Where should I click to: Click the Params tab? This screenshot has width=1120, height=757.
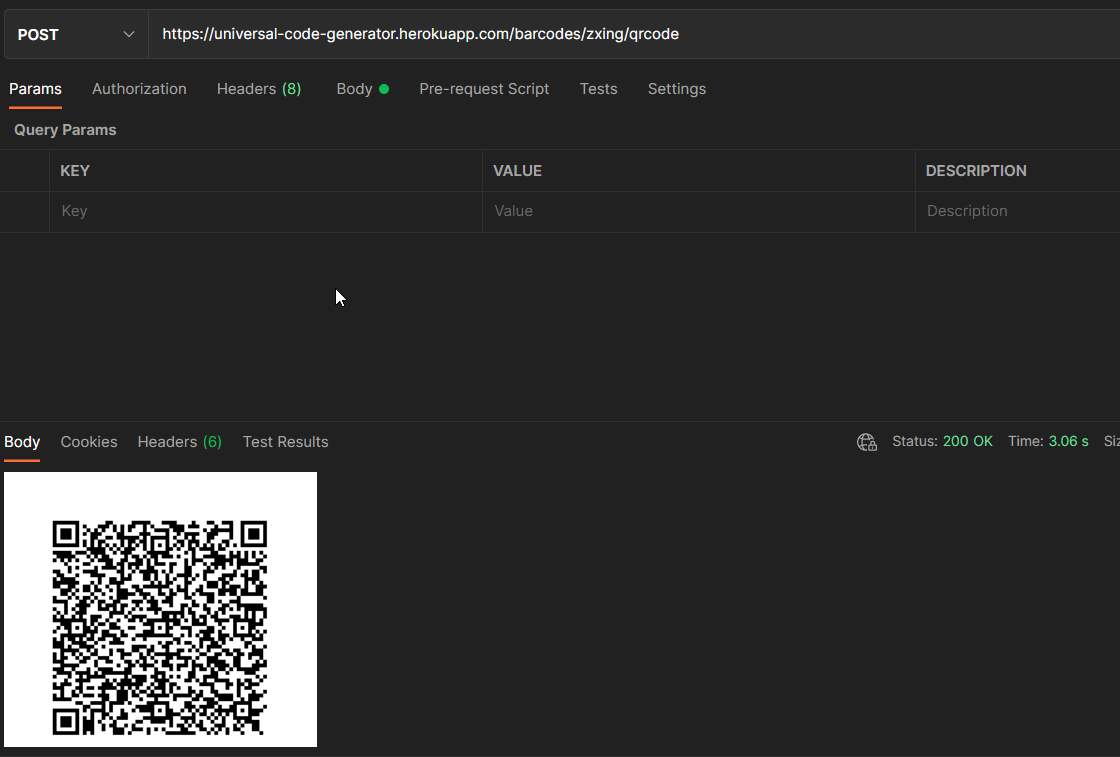pos(35,89)
